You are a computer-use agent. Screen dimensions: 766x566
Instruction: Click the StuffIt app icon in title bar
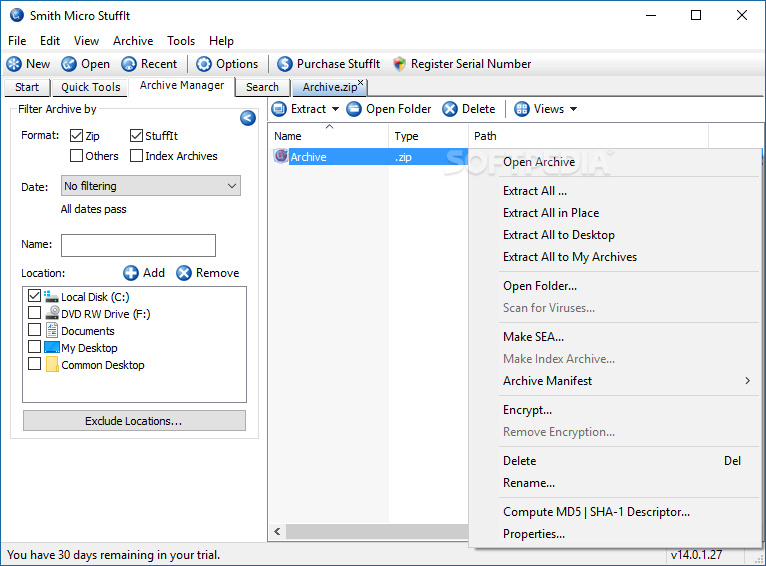pyautogui.click(x=17, y=15)
